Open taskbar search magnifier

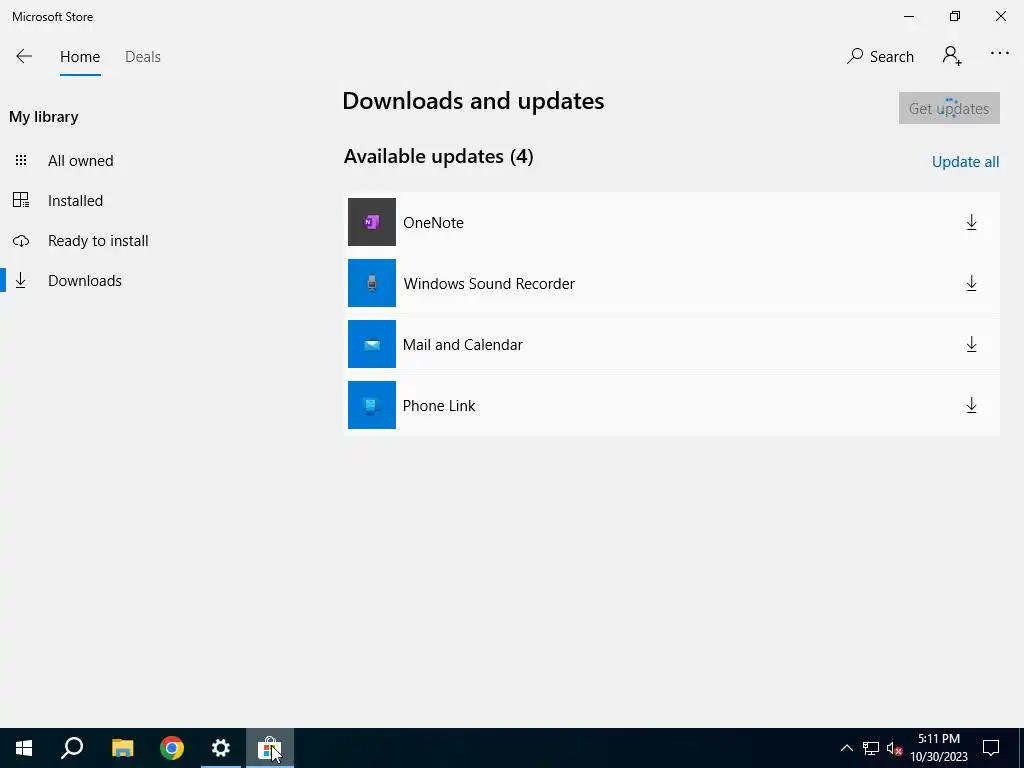[72, 748]
